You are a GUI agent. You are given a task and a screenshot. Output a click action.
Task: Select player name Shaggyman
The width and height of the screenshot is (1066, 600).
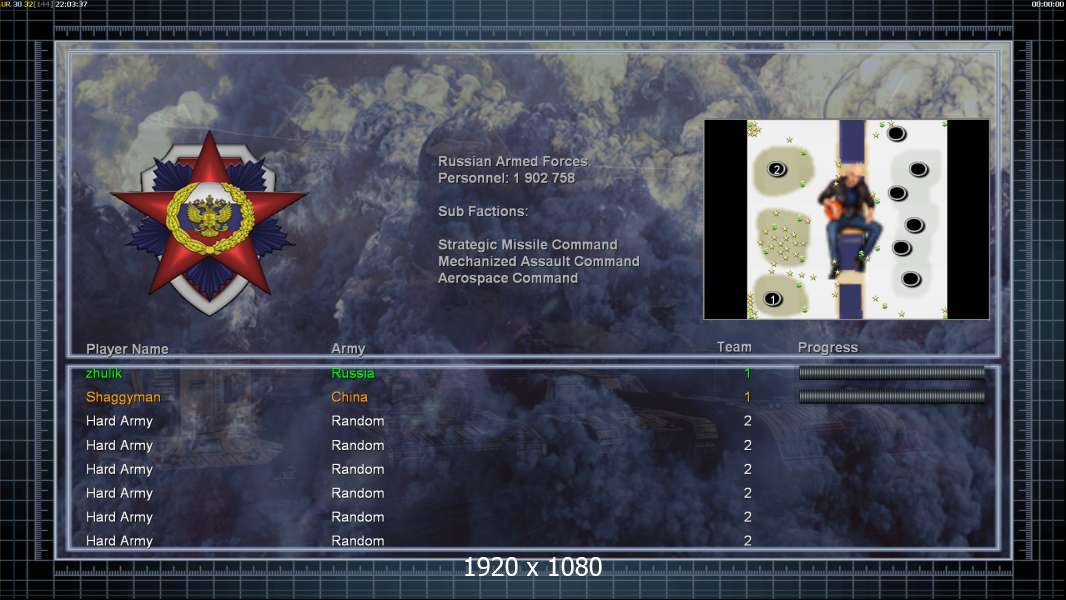[x=123, y=397]
